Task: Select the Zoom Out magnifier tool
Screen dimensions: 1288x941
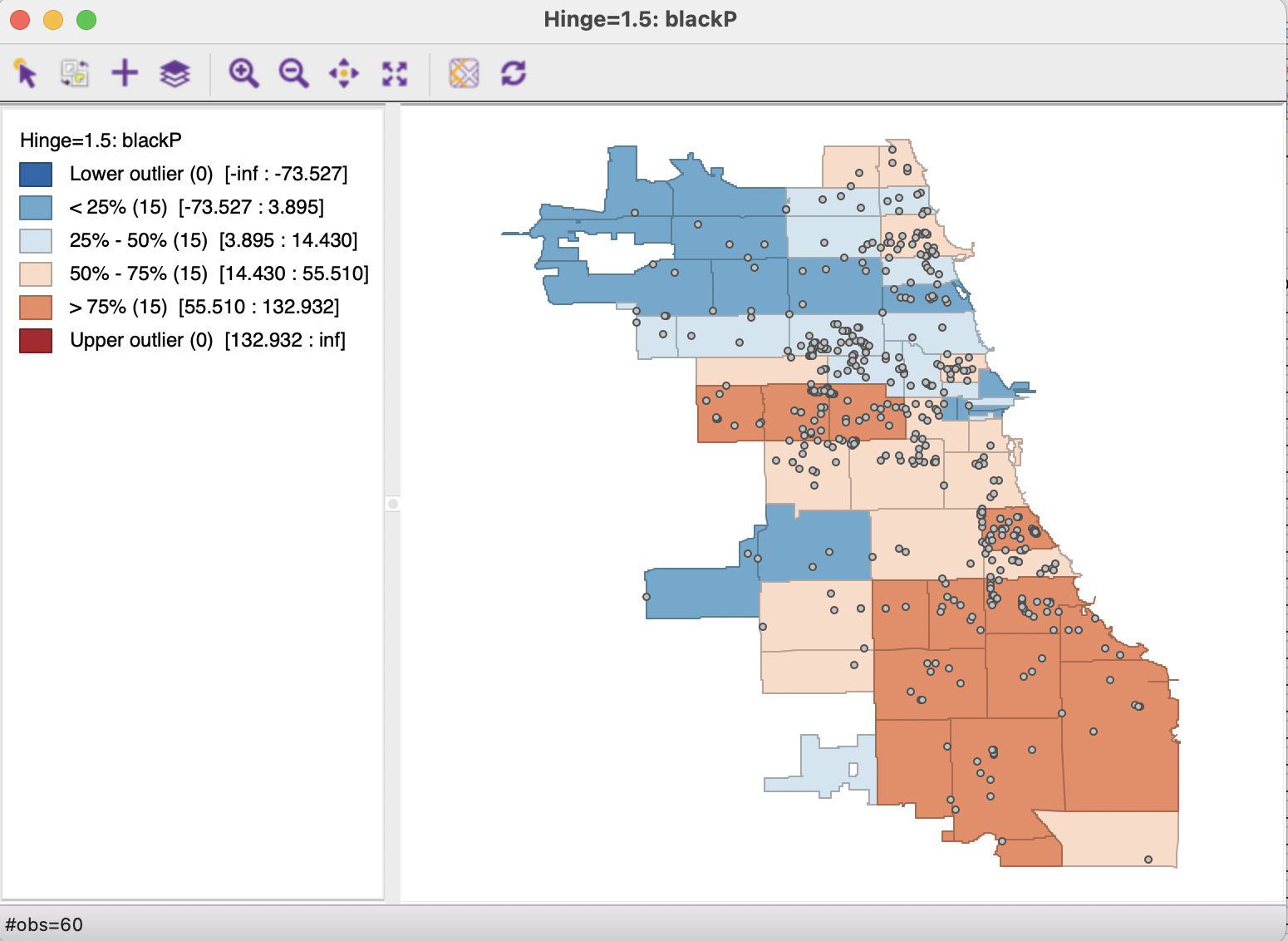Action: [293, 73]
